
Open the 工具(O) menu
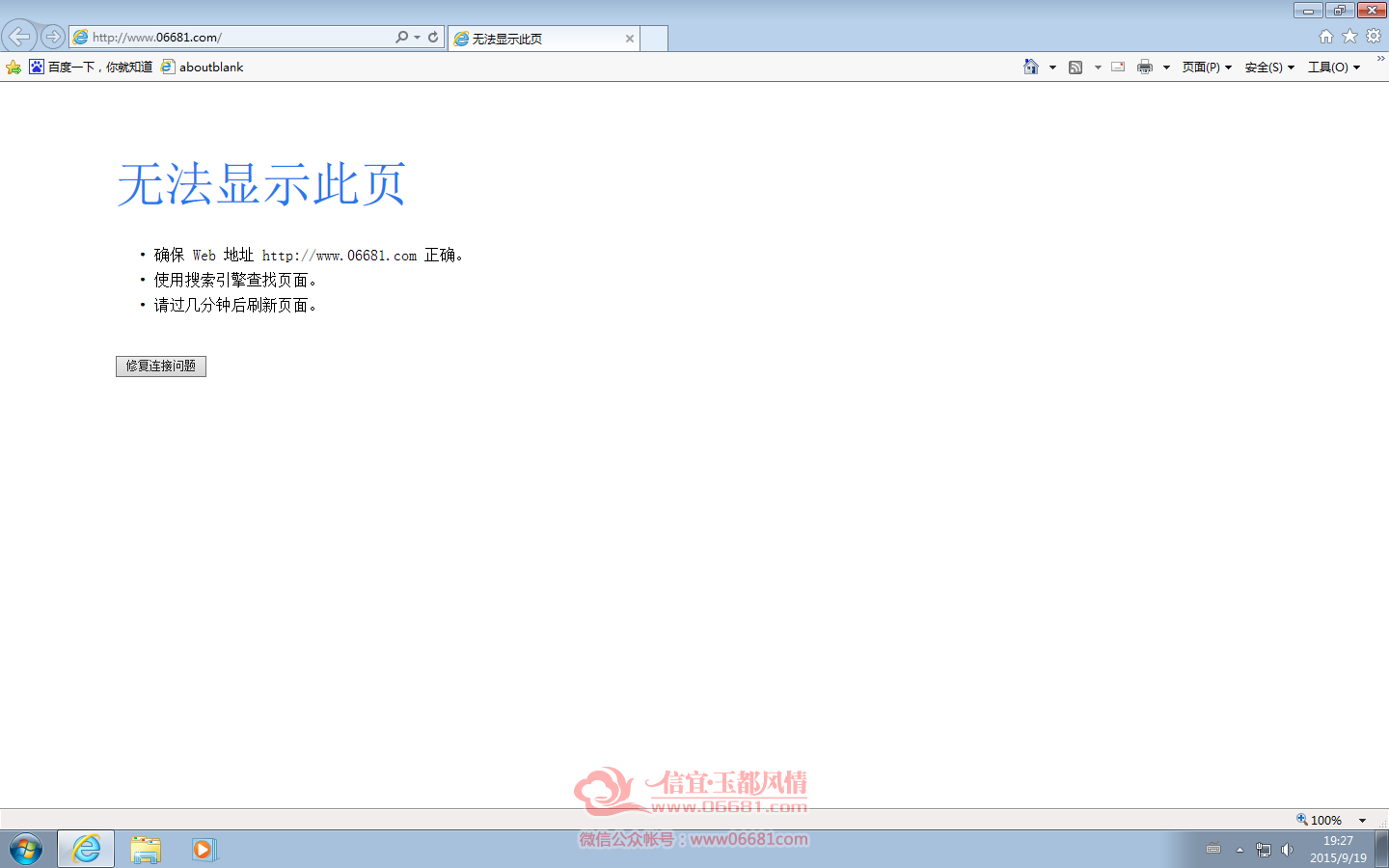[1334, 67]
